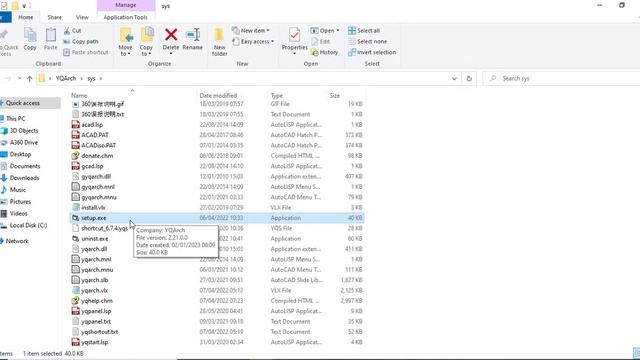Screen dimensions: 640x360
Task: Open Pictures in the navigation pane
Action: point(20,202)
